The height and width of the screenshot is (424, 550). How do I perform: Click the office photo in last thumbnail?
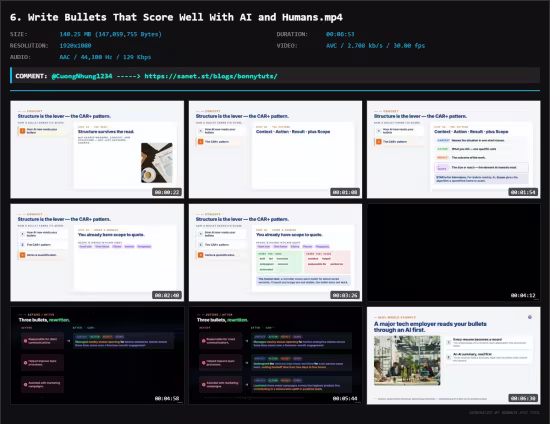coord(407,360)
